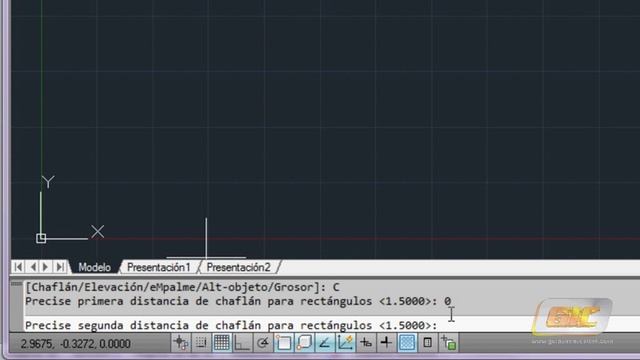The image size is (640, 360).
Task: Open the Presentación1 layout tab
Action: coord(159,267)
